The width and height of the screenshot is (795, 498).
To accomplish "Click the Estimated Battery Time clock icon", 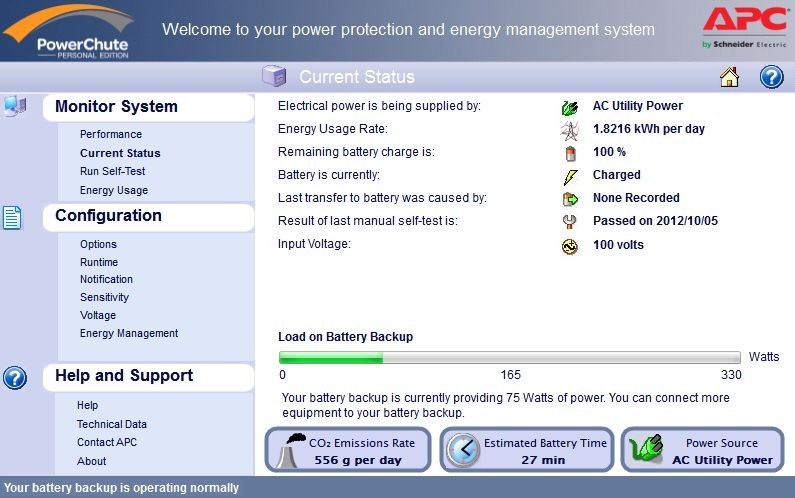I will click(x=462, y=450).
